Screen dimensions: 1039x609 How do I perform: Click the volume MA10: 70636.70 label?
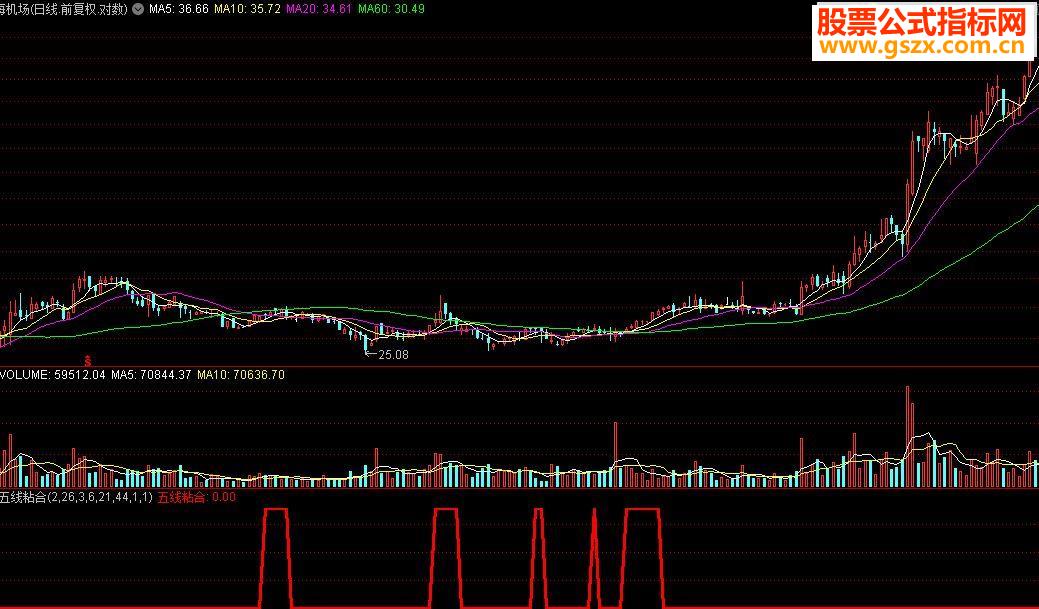tap(241, 374)
